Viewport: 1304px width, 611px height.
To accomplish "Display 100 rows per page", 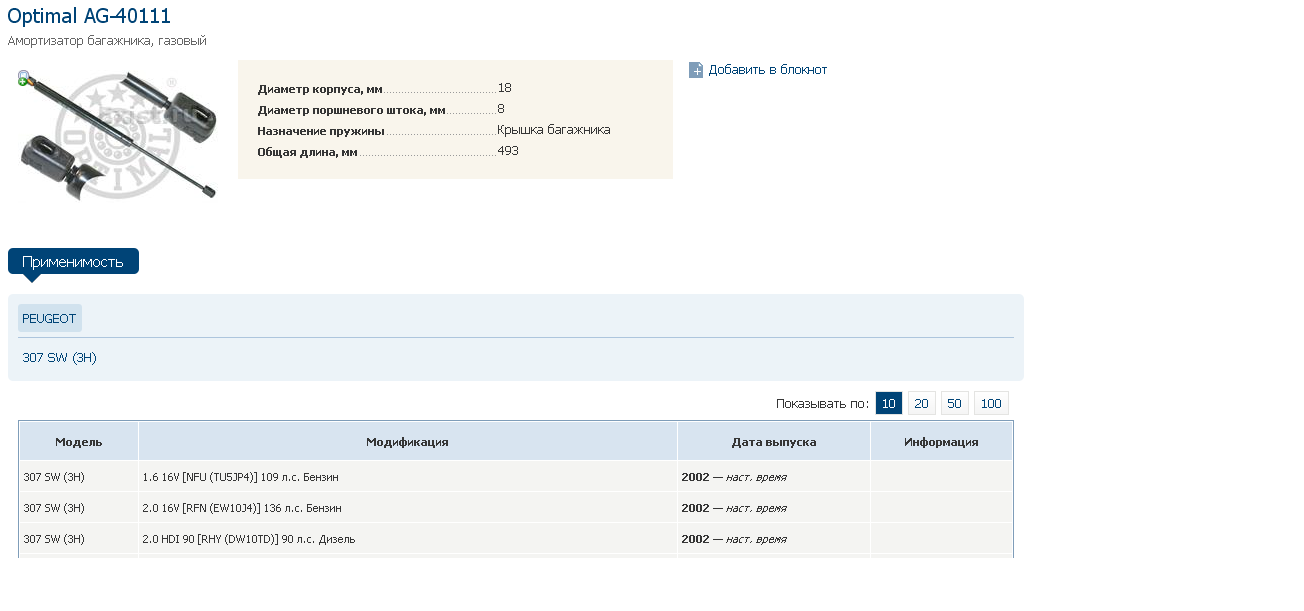I will (x=991, y=404).
